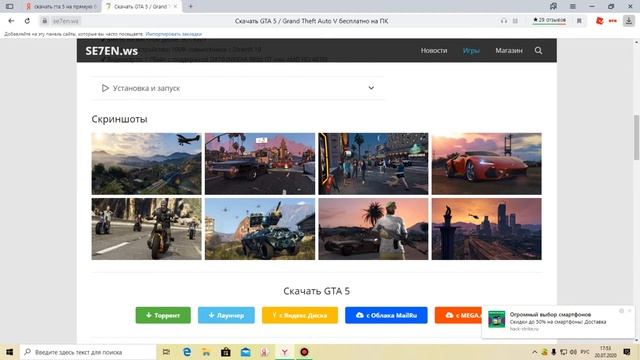Open the screenshot of the city skyline at sunset
The image size is (640, 360).
tap(487, 229)
